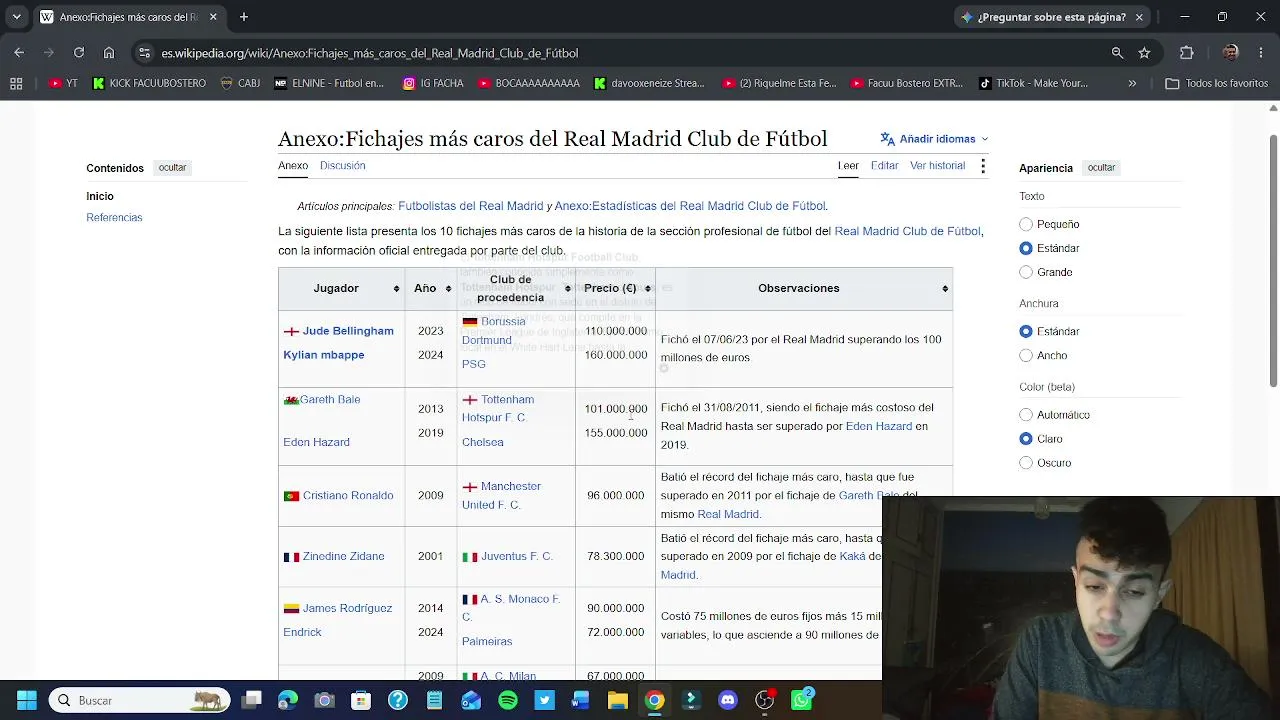Select the Estándar text size option
Screen dimensions: 1280x720
pos(1026,248)
